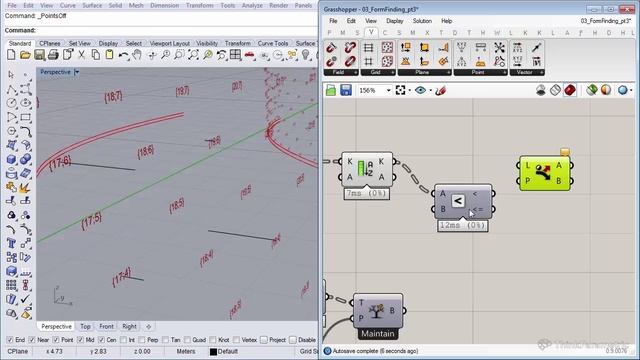Click the four-viewport layout icon

tap(235, 55)
